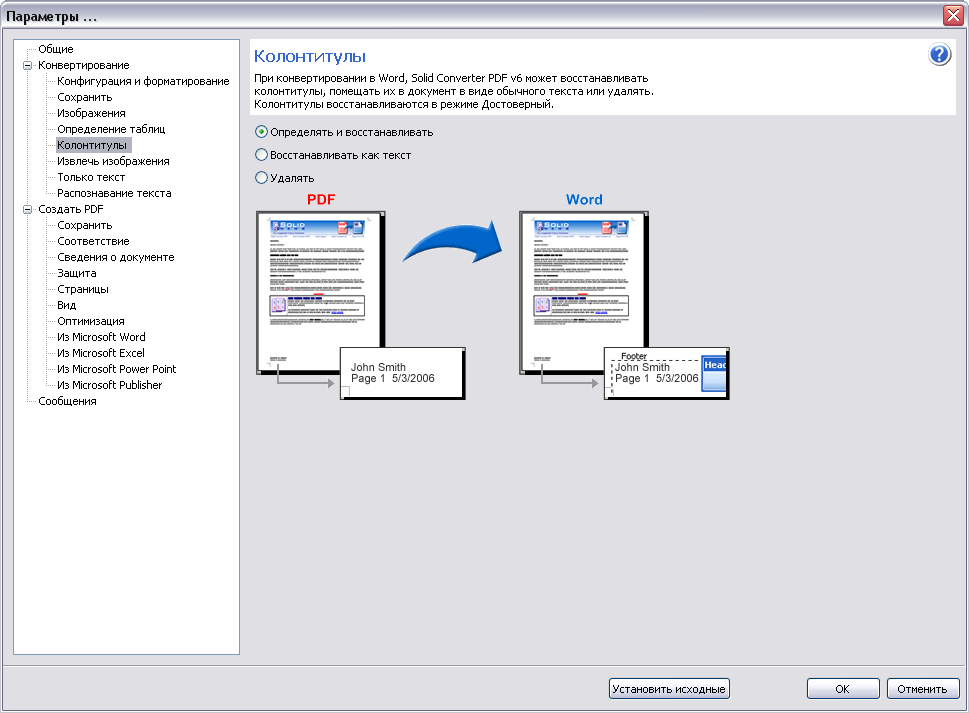969x713 pixels.
Task: Click the blue help question mark icon
Action: click(939, 55)
